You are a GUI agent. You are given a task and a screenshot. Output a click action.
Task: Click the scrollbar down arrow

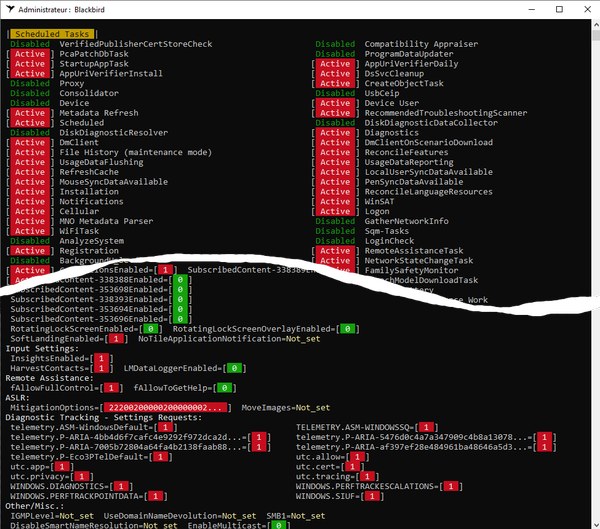[595, 524]
